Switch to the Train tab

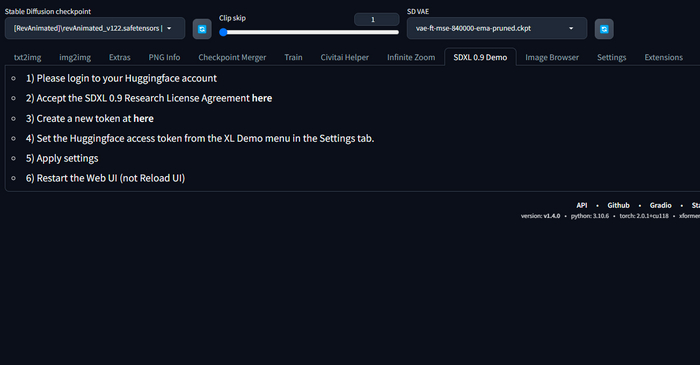(293, 58)
